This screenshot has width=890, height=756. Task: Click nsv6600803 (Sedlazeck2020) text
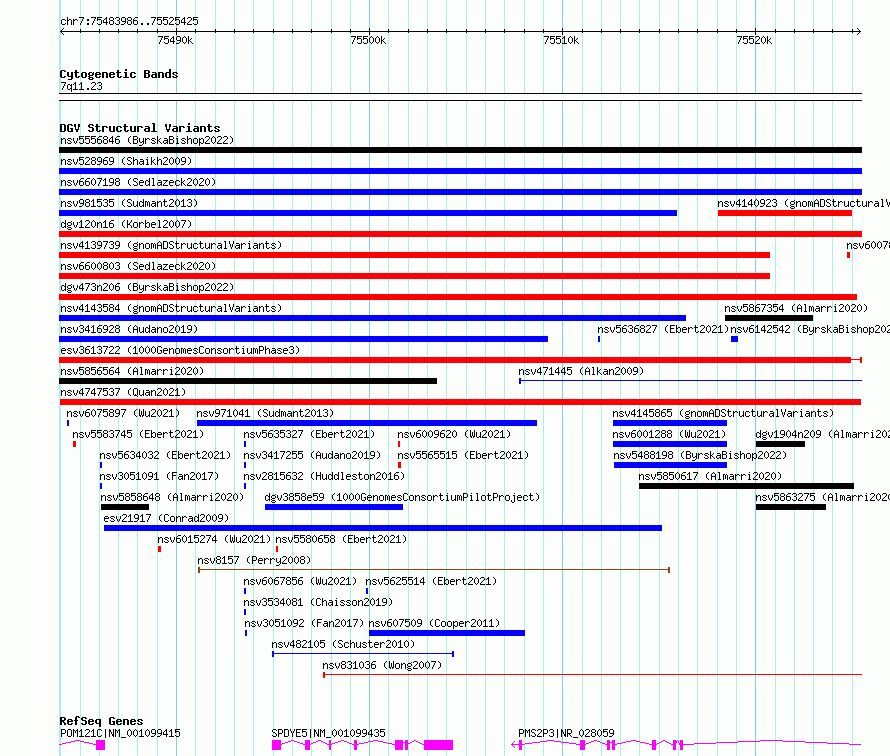tap(138, 266)
